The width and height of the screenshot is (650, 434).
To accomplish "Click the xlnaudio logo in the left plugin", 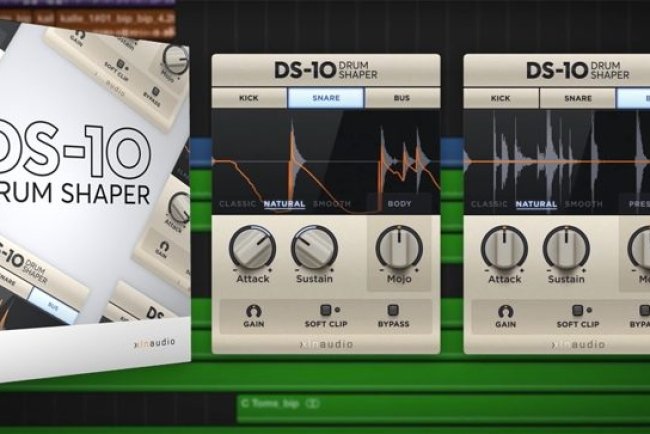I will (x=327, y=344).
